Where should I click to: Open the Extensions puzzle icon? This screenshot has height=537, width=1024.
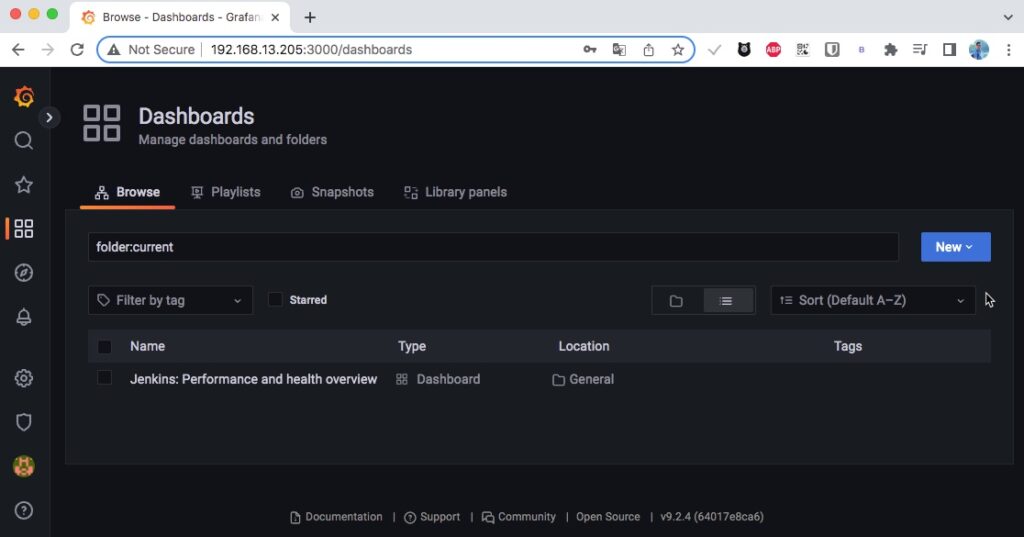tap(890, 50)
